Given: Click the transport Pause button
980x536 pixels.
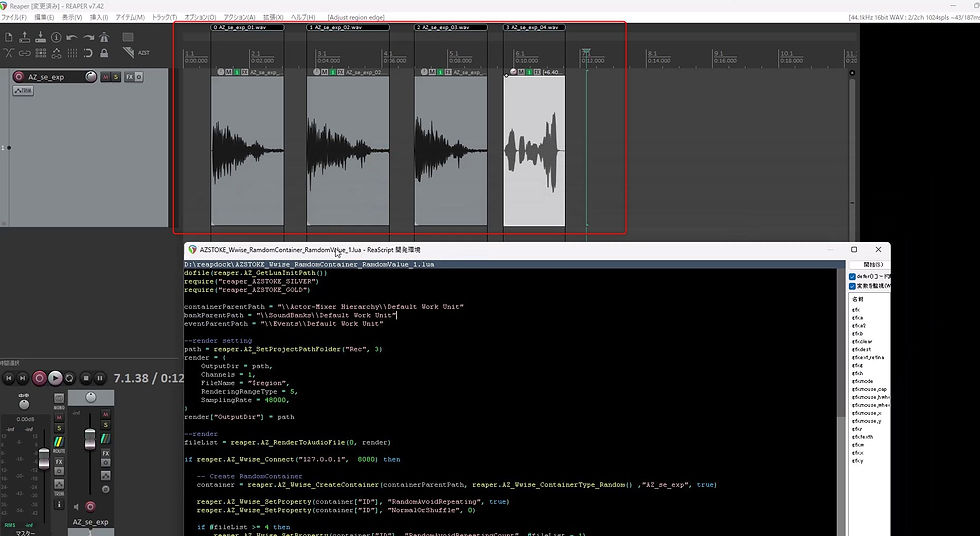Looking at the screenshot, I should [x=99, y=378].
